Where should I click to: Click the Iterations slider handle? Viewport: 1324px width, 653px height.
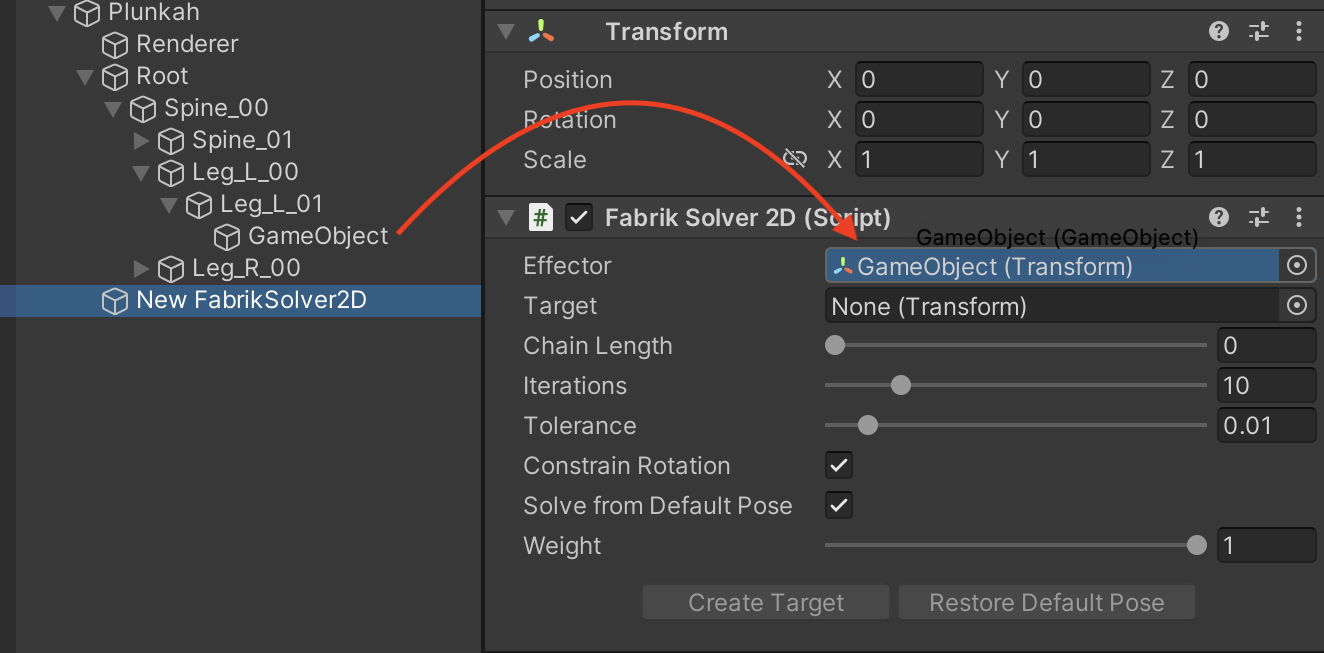point(900,386)
